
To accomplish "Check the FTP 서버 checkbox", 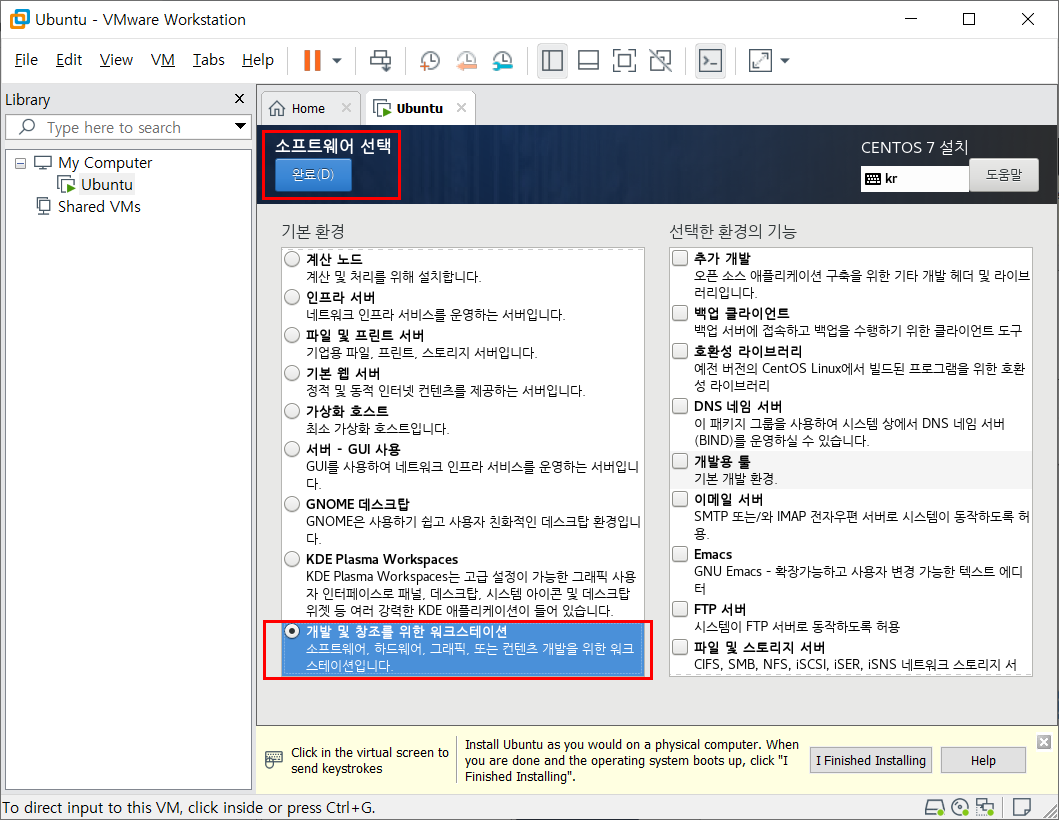I will 680,609.
